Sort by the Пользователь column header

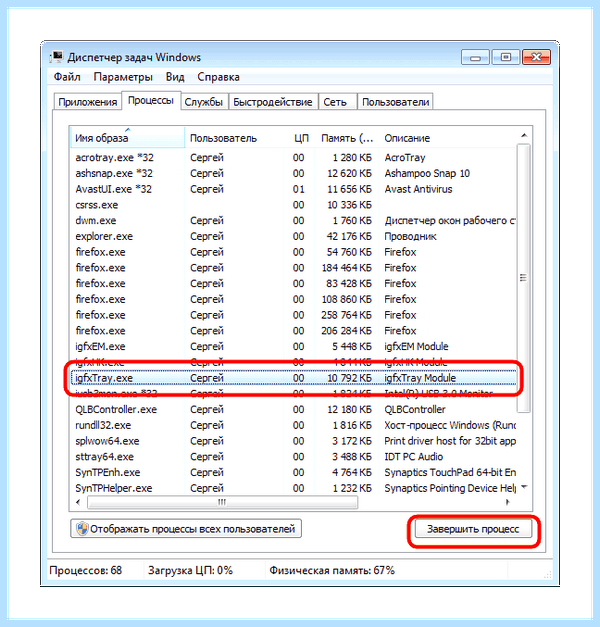pos(234,138)
